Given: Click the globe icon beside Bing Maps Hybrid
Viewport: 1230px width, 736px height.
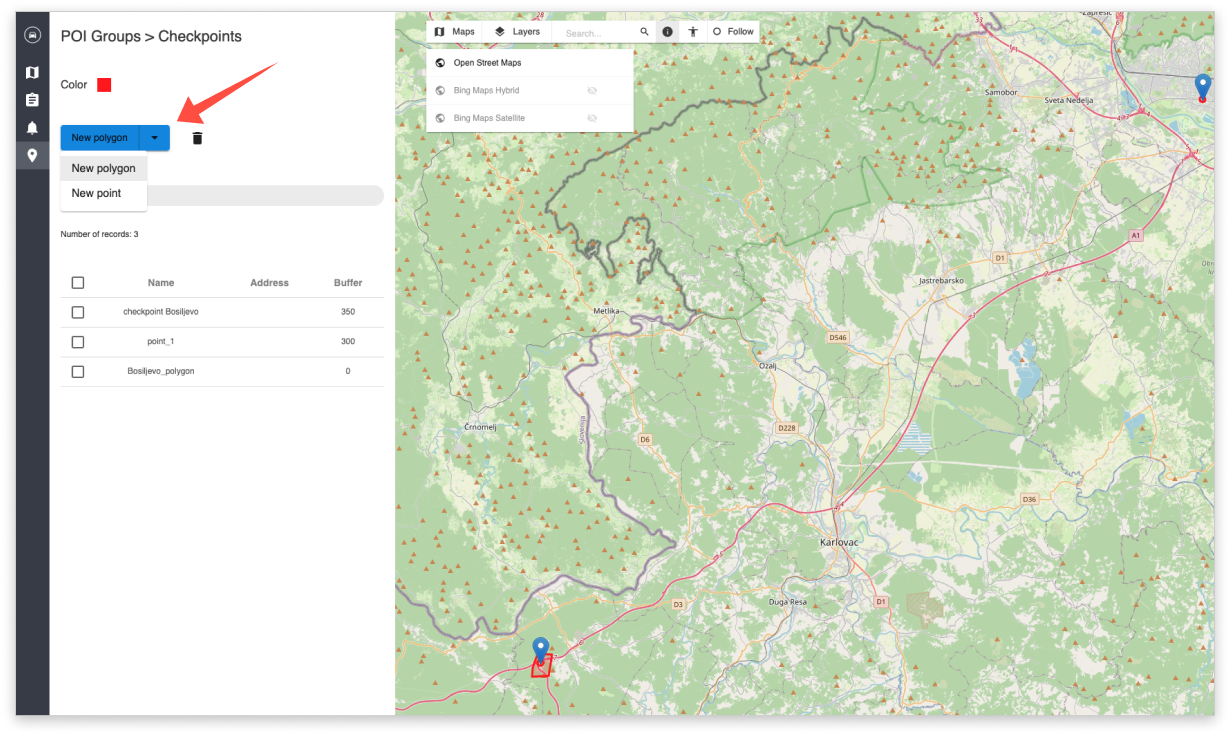Looking at the screenshot, I should point(440,90).
